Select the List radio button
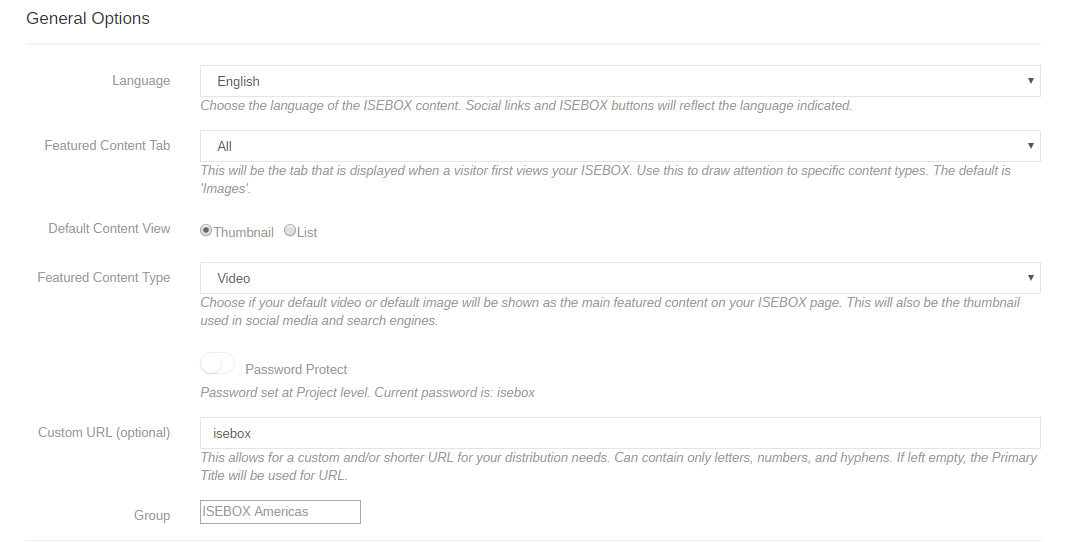Viewport: 1077px width, 542px height. pyautogui.click(x=289, y=231)
